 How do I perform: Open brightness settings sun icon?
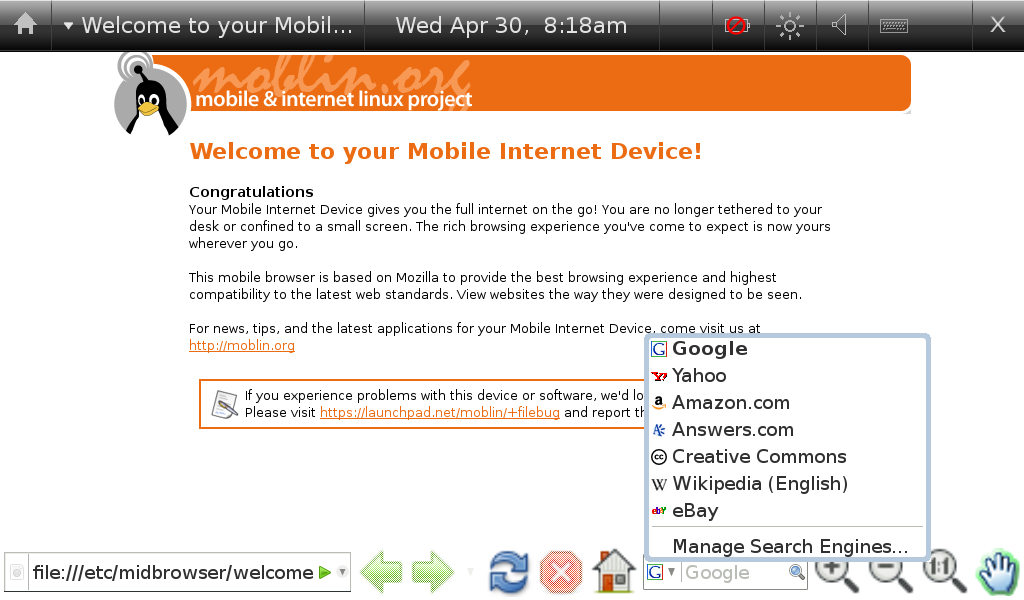coord(790,25)
